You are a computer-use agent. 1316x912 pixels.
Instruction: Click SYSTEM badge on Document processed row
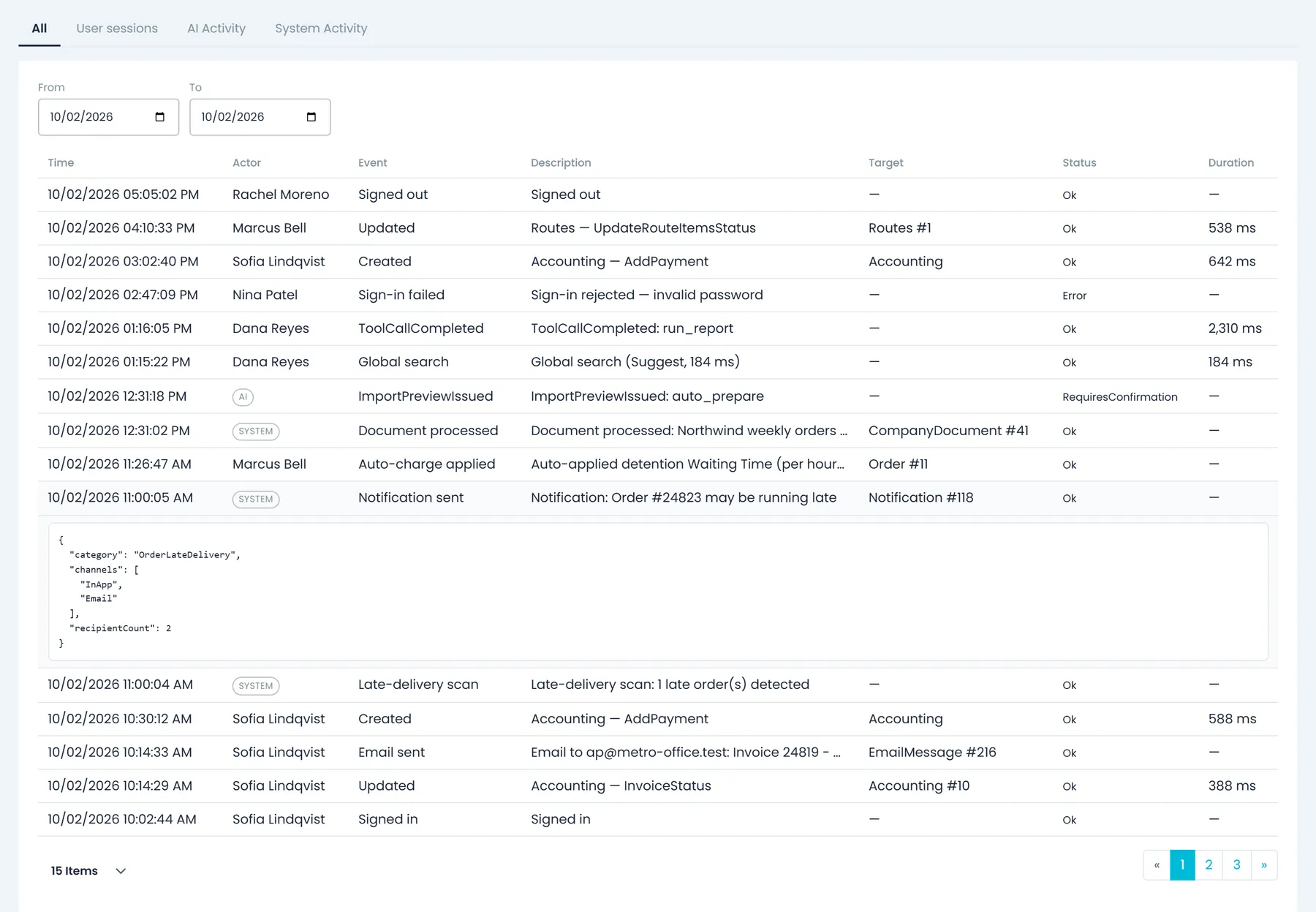pos(256,431)
